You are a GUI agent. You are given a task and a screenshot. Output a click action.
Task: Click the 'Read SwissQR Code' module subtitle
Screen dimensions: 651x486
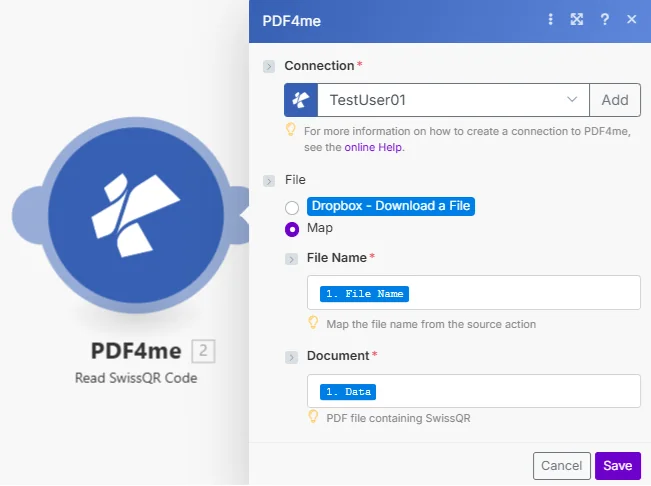coord(136,378)
